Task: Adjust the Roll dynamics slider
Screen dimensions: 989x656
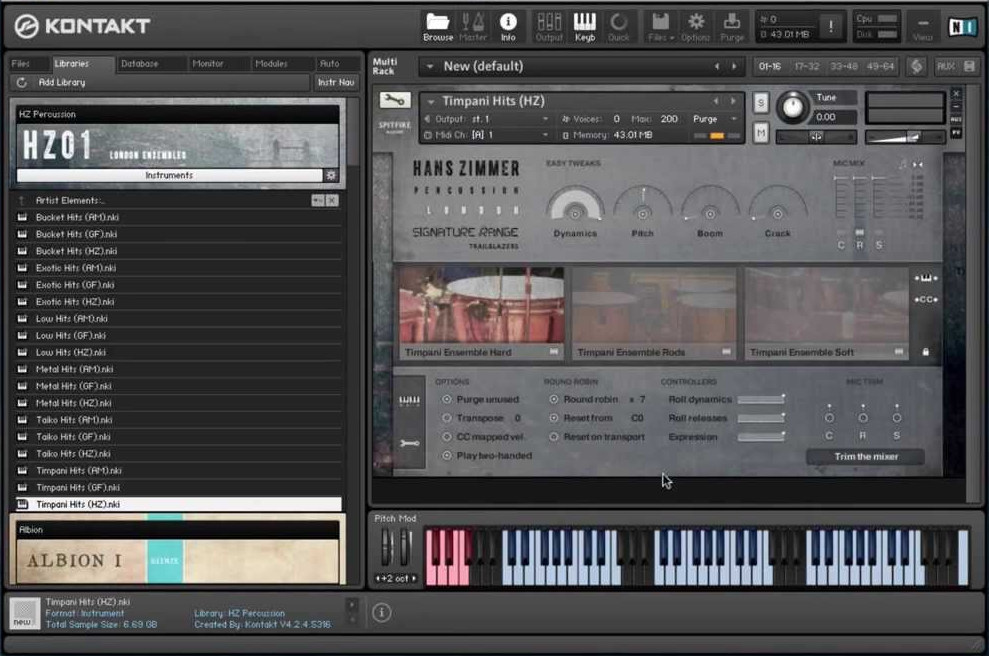Action: click(761, 400)
